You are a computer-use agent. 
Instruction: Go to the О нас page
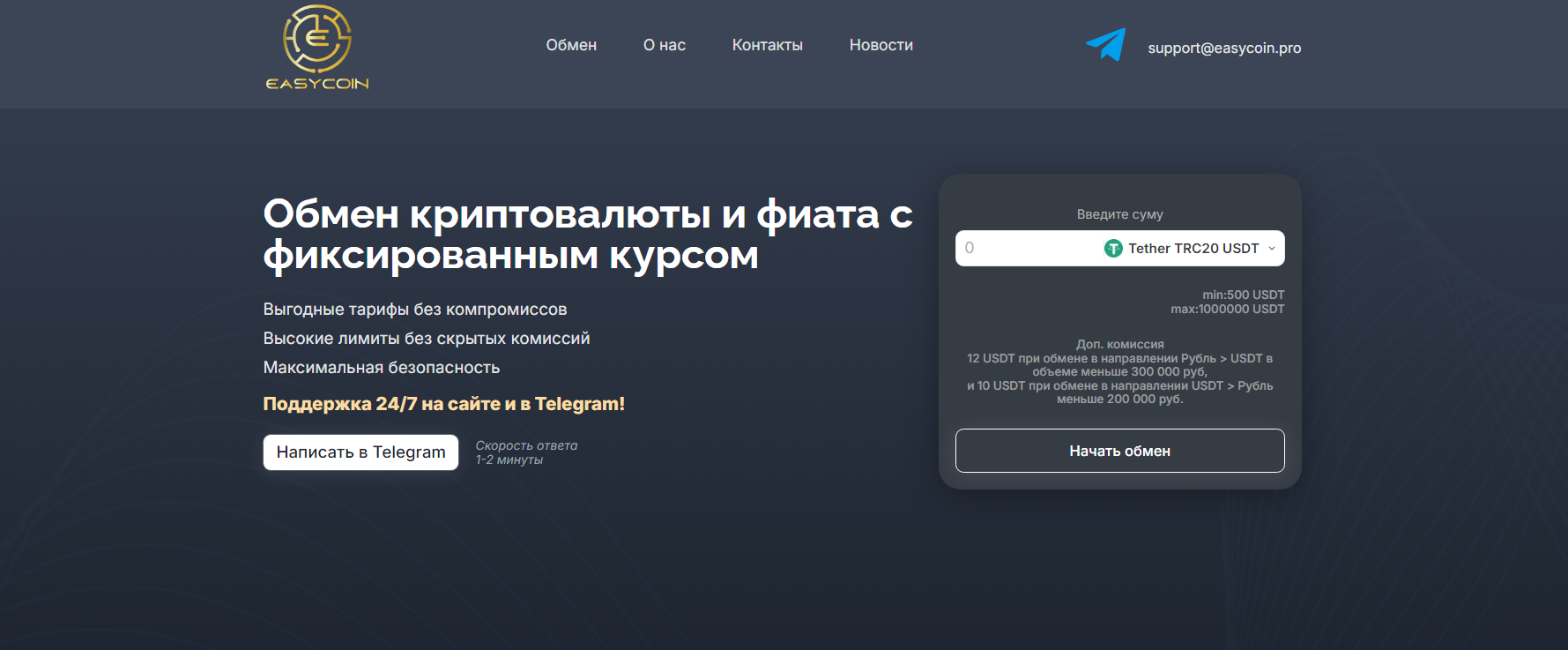point(665,45)
